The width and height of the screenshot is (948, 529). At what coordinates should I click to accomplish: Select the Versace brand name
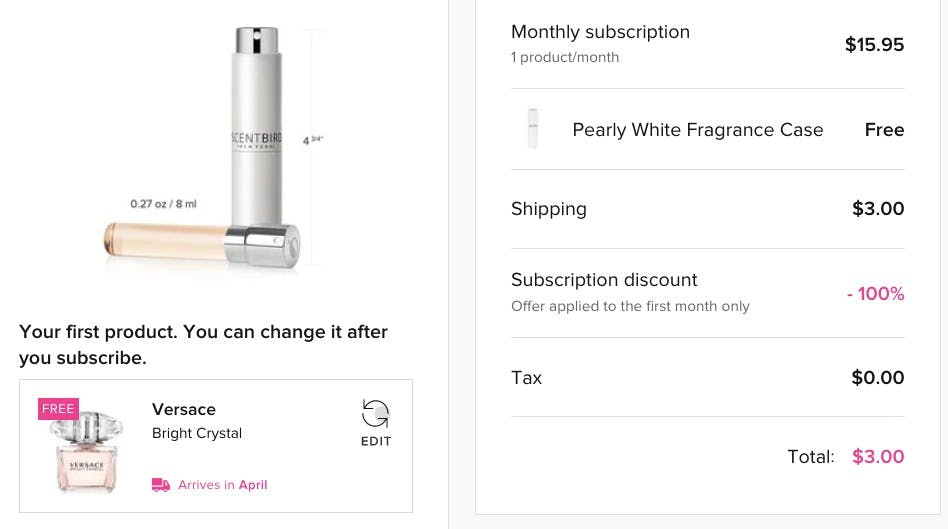(x=184, y=409)
